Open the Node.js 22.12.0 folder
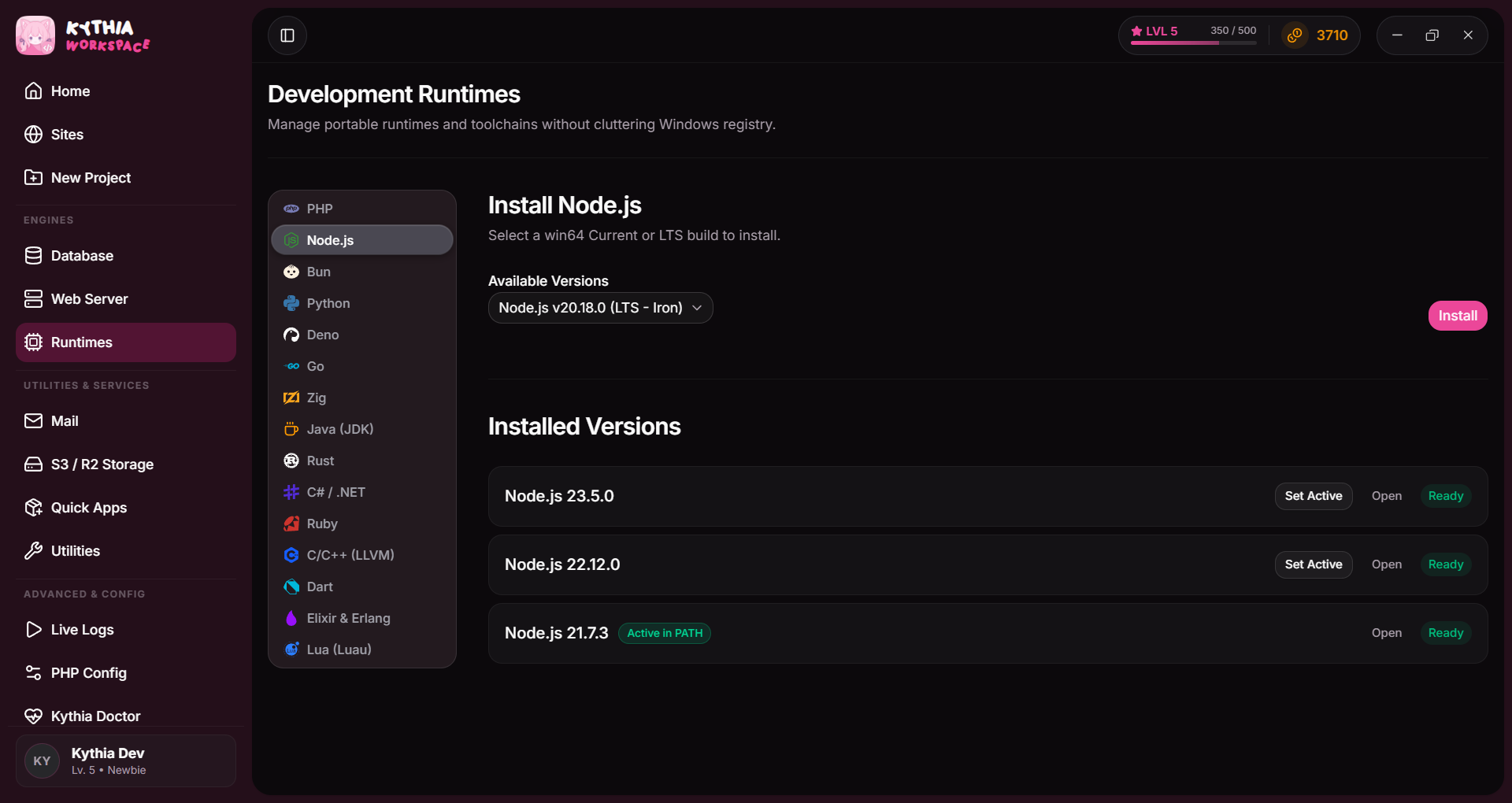Image resolution: width=1512 pixels, height=803 pixels. 1387,564
